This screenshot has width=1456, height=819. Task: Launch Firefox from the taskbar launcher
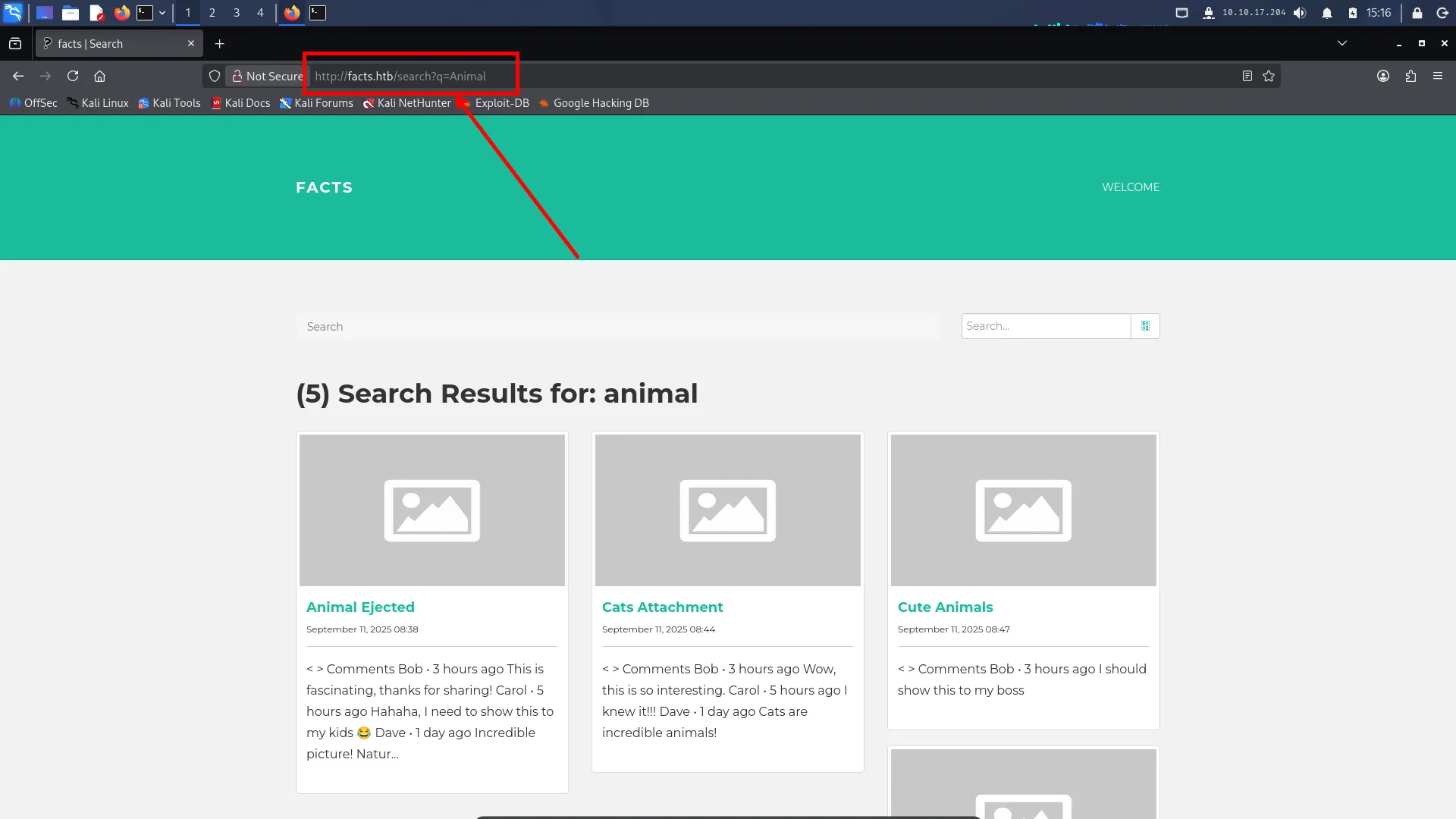tap(121, 13)
